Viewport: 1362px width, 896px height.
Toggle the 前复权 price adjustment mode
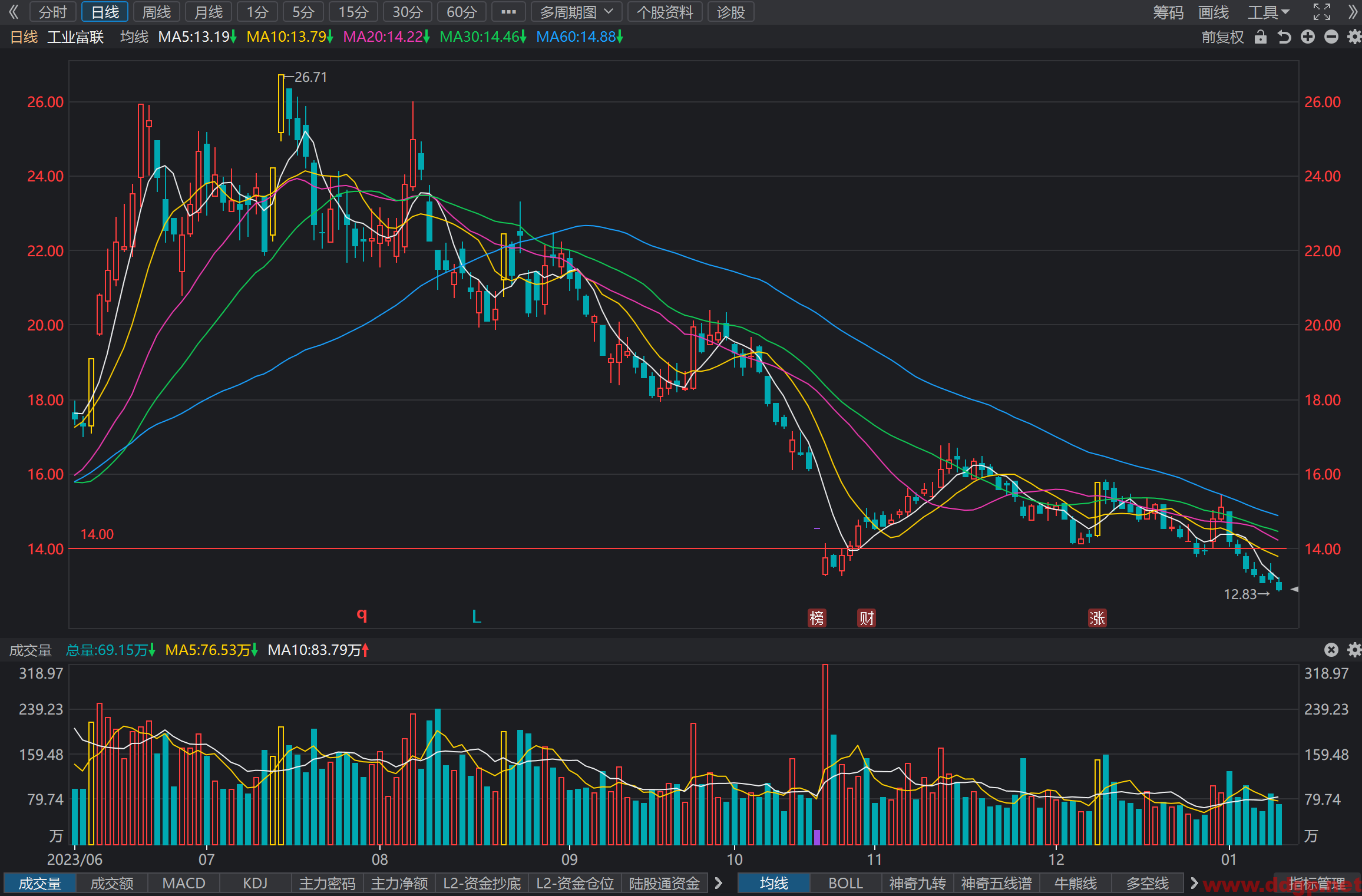pos(1222,37)
